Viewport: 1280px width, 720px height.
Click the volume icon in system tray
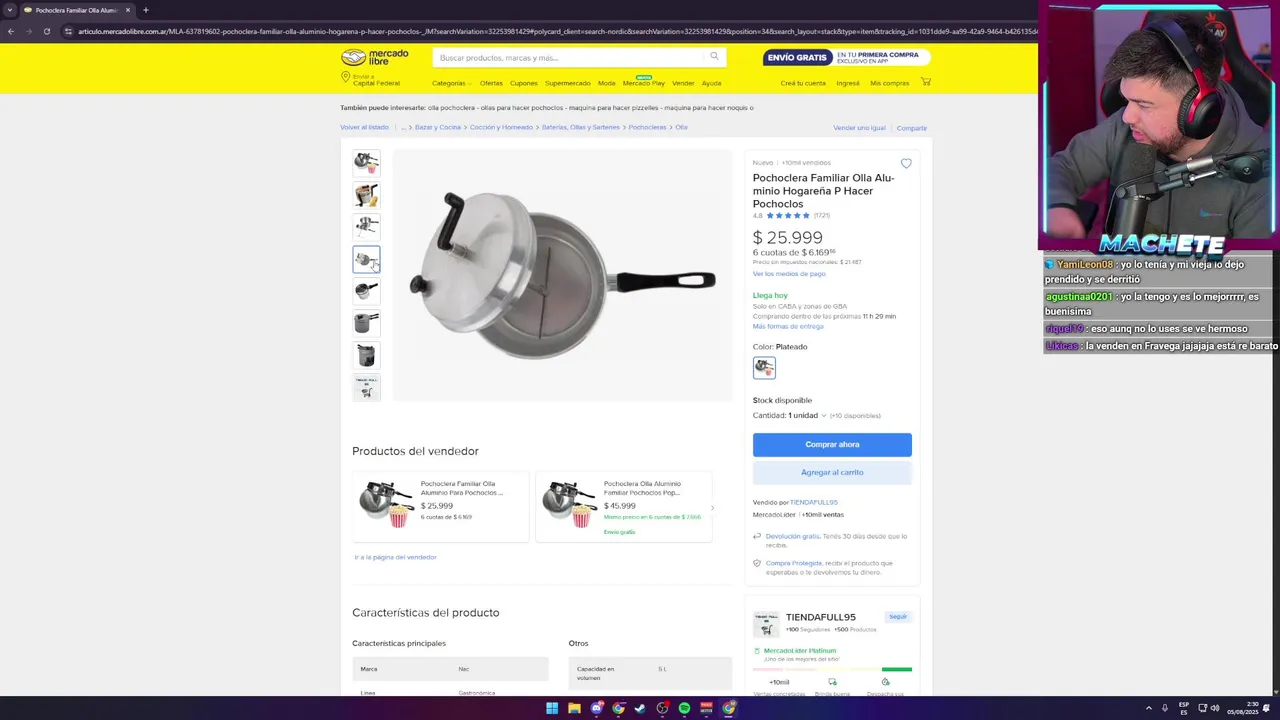(1215, 708)
